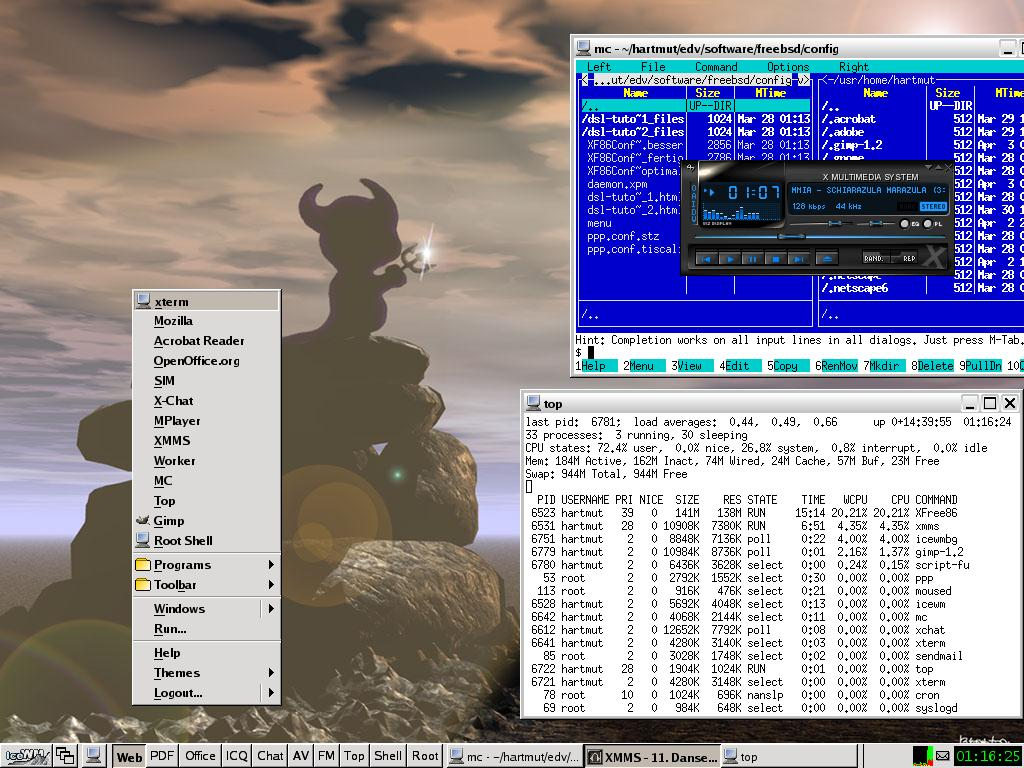1024x768 pixels.
Task: Expand the Programs submenu
Action: coord(206,565)
